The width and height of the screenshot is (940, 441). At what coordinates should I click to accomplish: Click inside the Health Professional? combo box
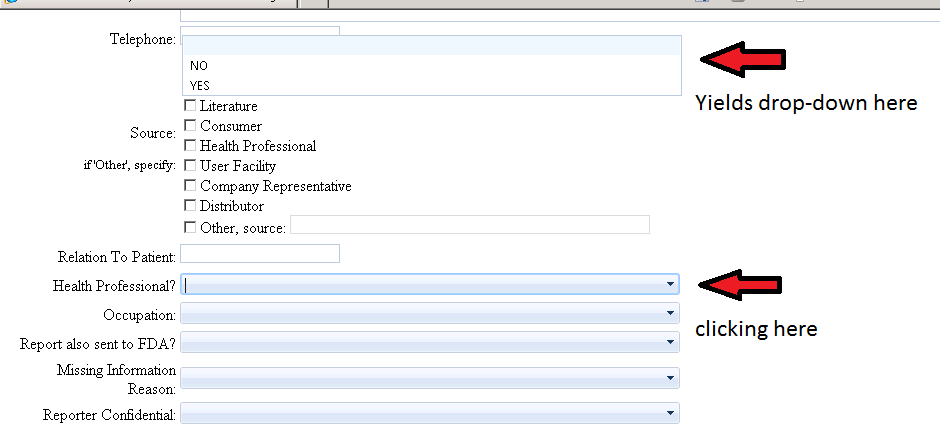pyautogui.click(x=420, y=285)
